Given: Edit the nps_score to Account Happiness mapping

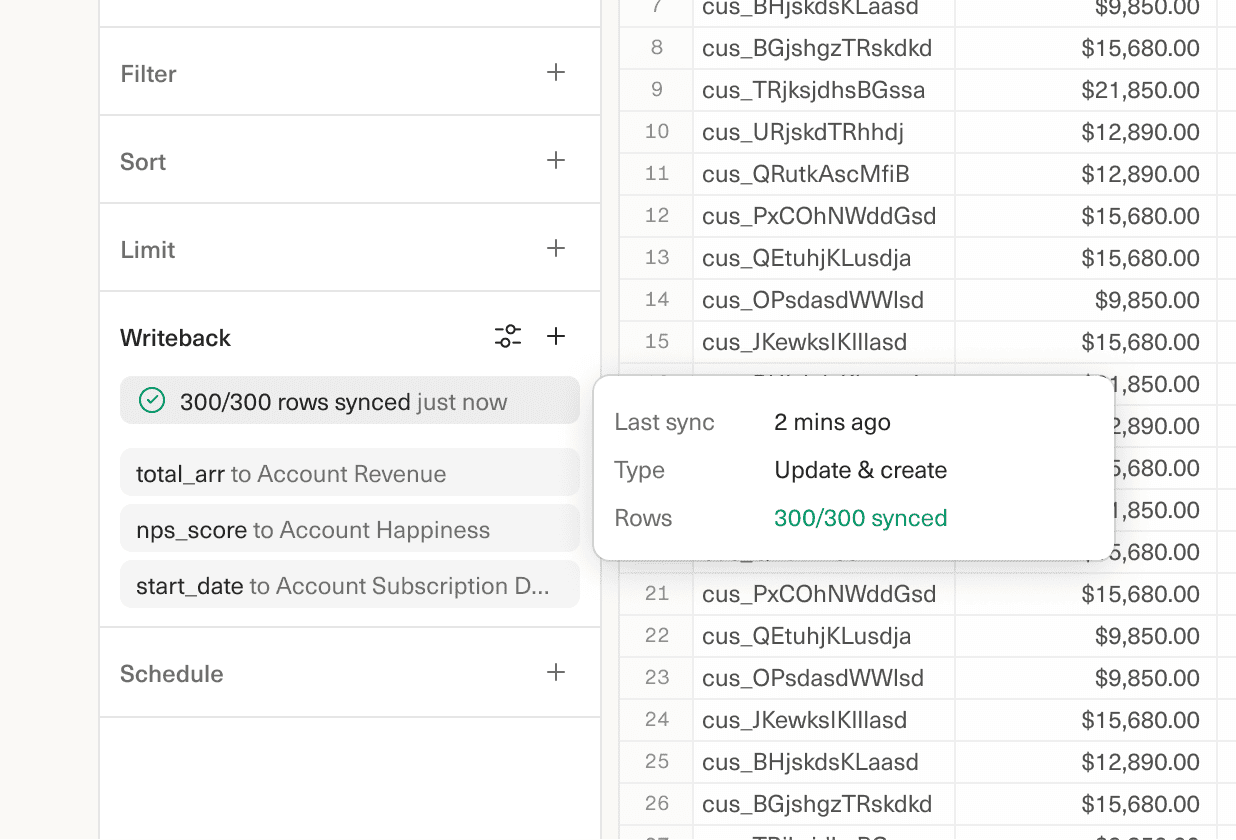Looking at the screenshot, I should 350,529.
